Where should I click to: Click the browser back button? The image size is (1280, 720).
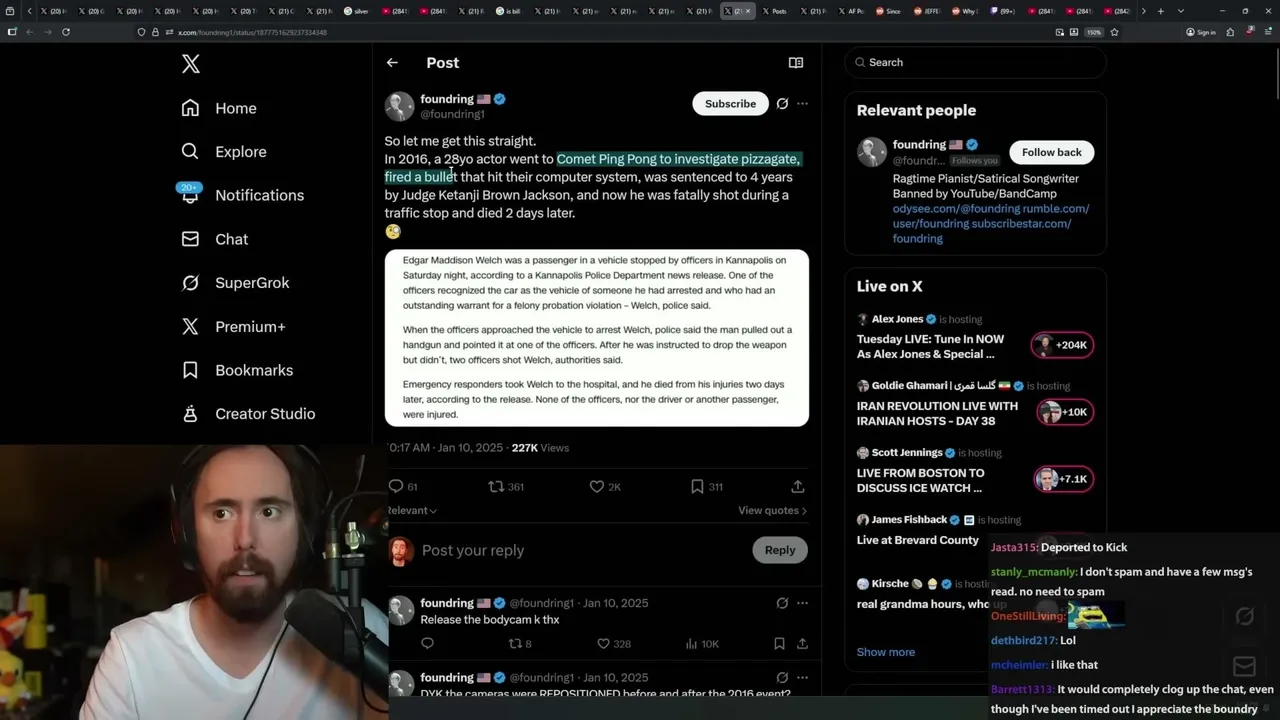tap(29, 32)
